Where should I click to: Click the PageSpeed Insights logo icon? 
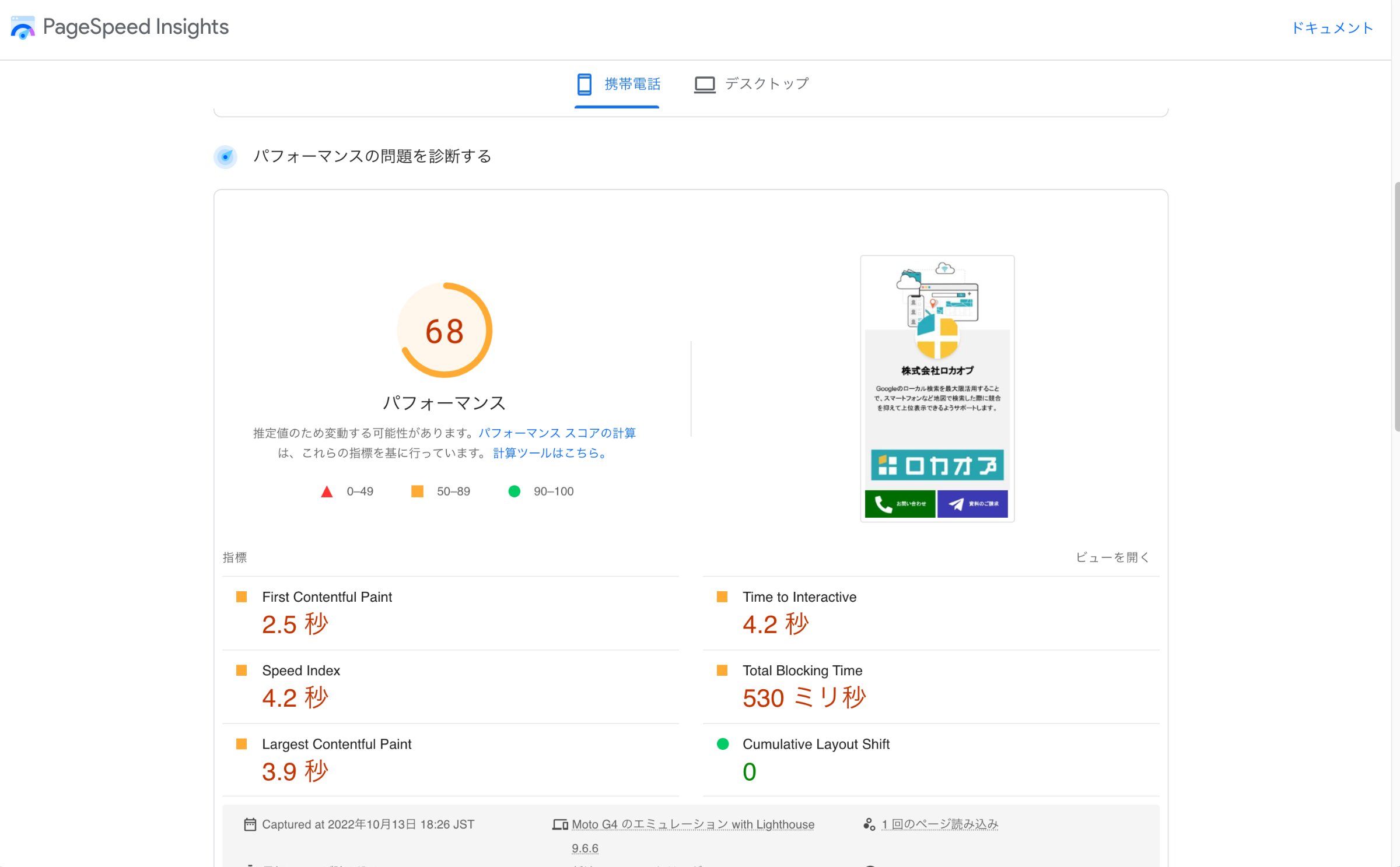(x=23, y=27)
